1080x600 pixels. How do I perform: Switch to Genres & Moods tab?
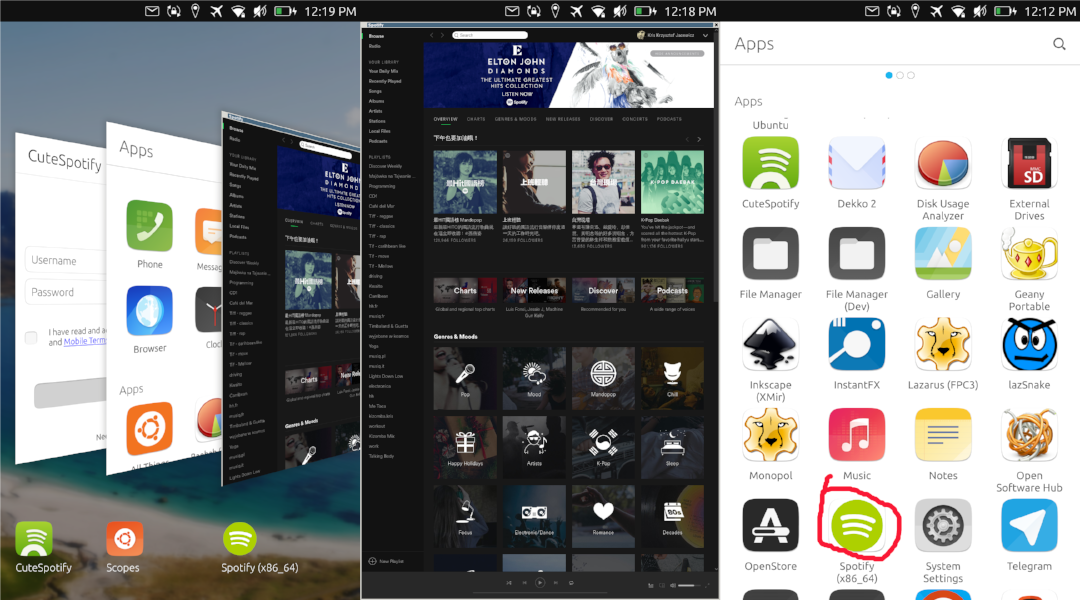515,119
